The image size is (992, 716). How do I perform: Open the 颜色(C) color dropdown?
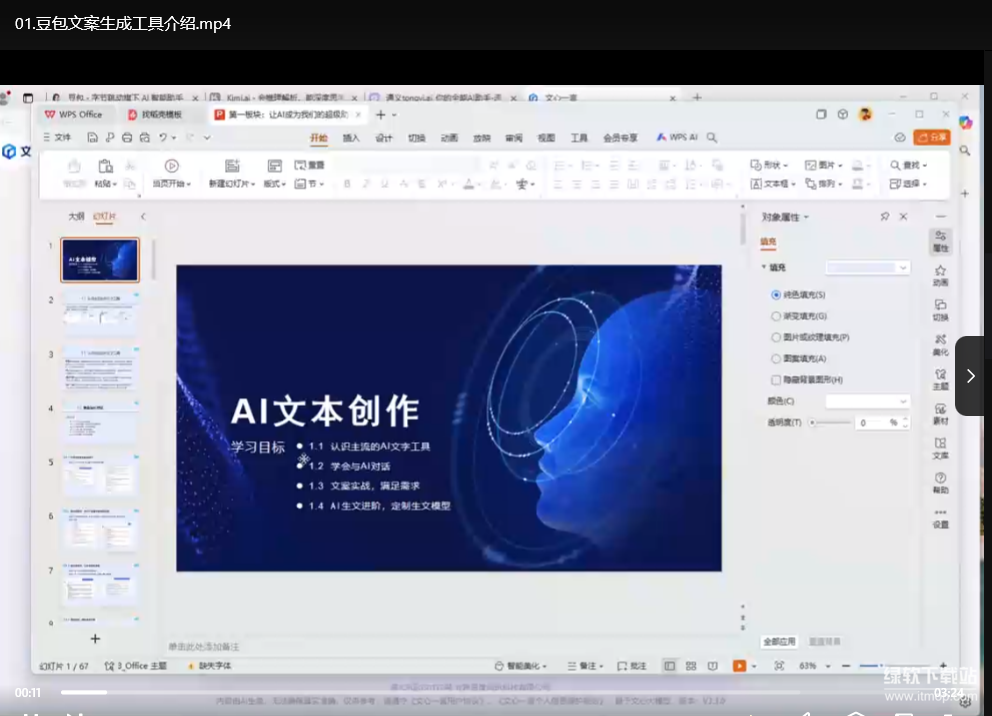[x=867, y=401]
